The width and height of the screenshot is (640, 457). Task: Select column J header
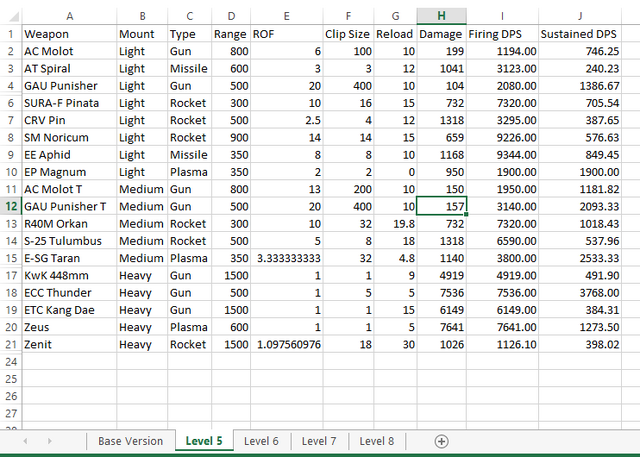coord(587,16)
